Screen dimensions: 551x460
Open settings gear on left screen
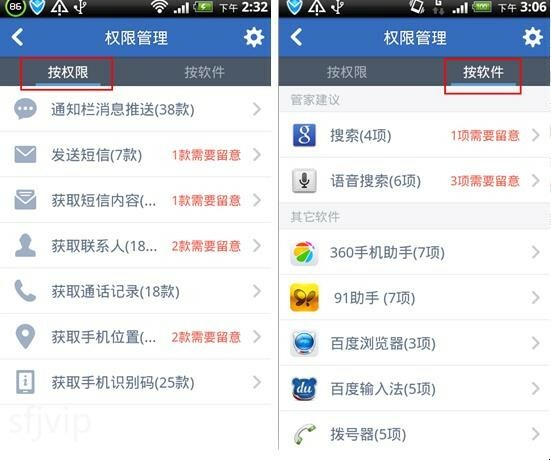254,37
